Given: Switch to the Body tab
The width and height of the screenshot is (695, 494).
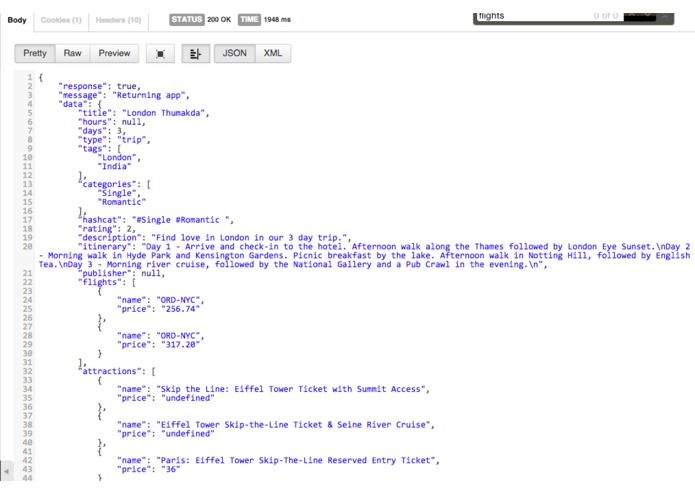Looking at the screenshot, I should [17, 20].
